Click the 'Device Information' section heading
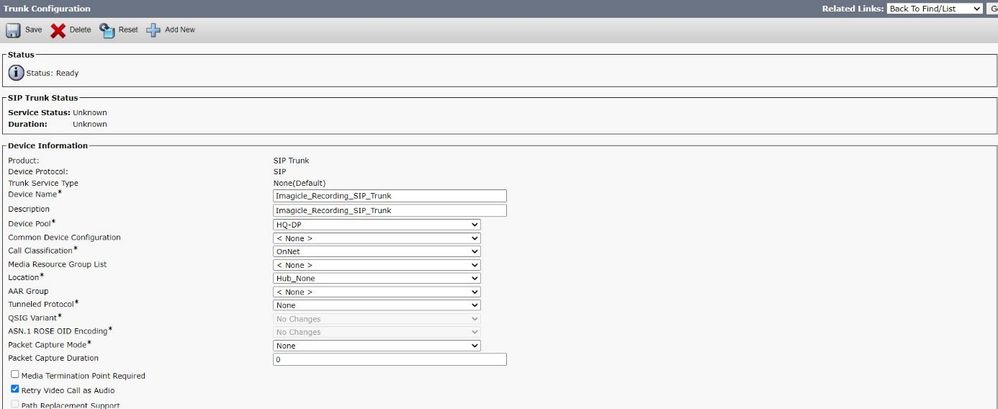Screen dimensions: 998x409 (48, 146)
